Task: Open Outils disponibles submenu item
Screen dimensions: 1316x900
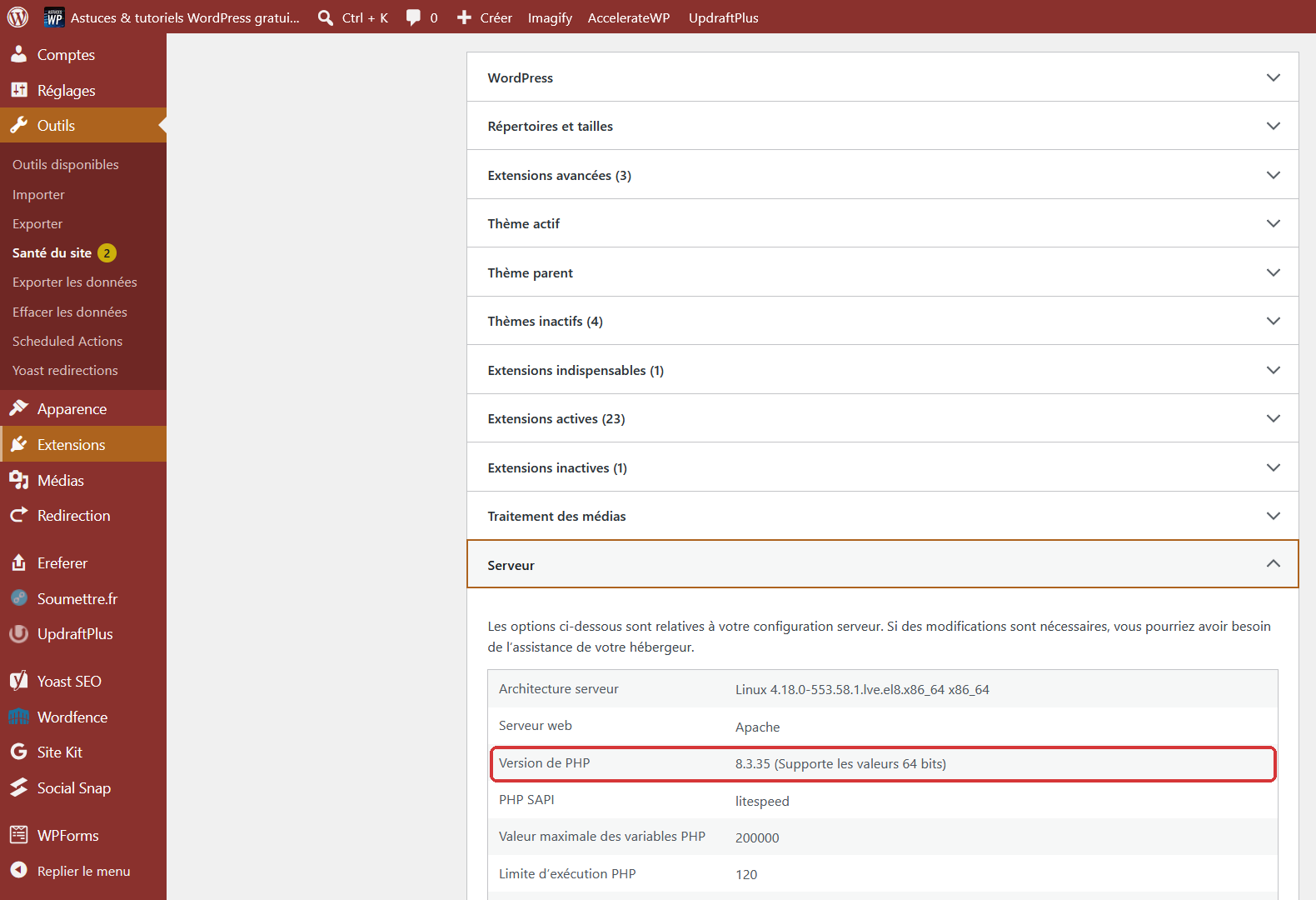Action: 66,164
